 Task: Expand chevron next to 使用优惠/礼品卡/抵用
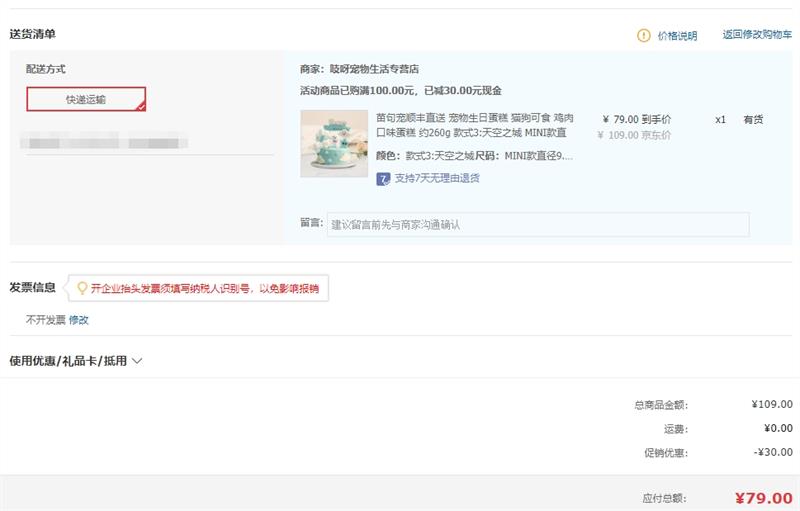[x=137, y=361]
